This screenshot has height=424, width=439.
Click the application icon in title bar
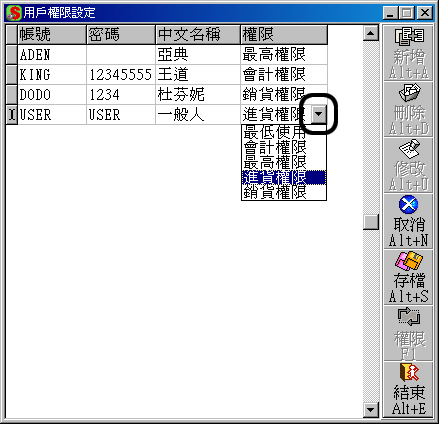(14, 13)
